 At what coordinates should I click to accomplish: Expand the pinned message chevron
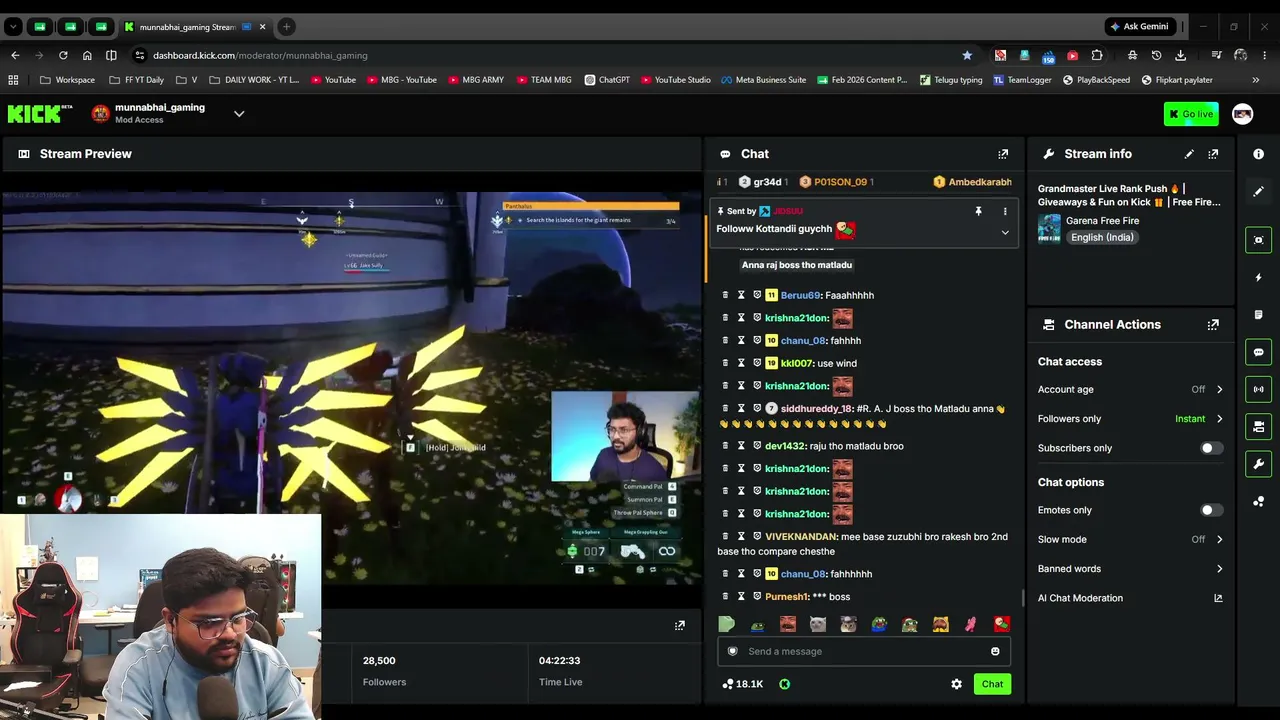click(x=1005, y=233)
